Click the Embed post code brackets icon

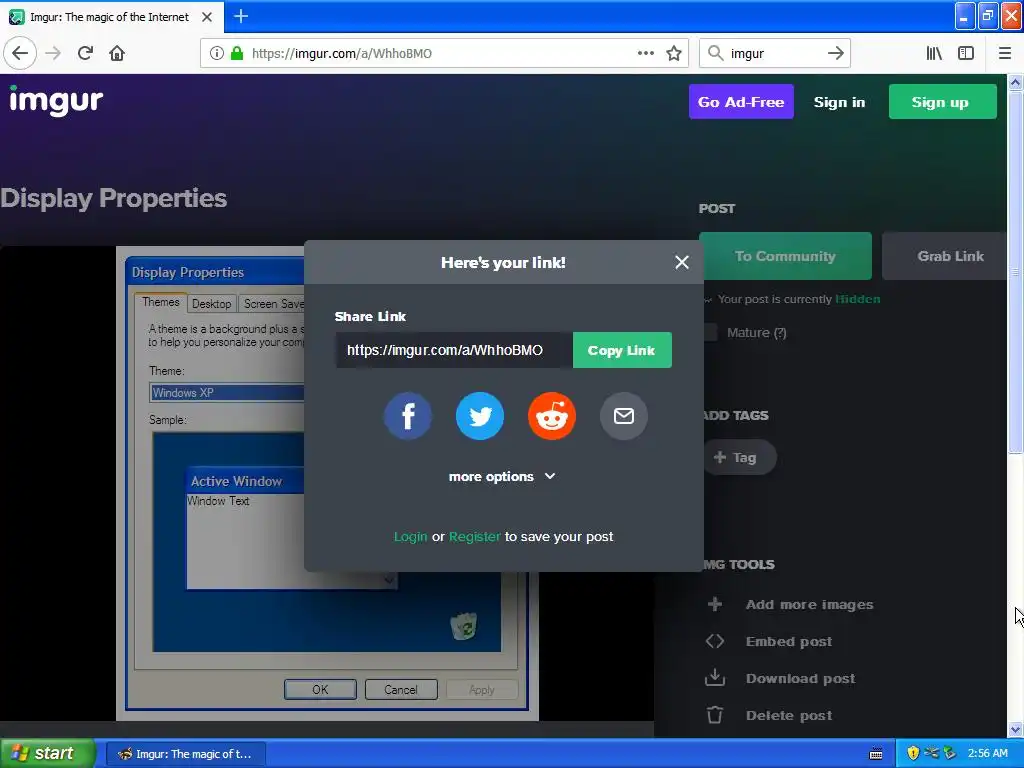click(x=715, y=642)
